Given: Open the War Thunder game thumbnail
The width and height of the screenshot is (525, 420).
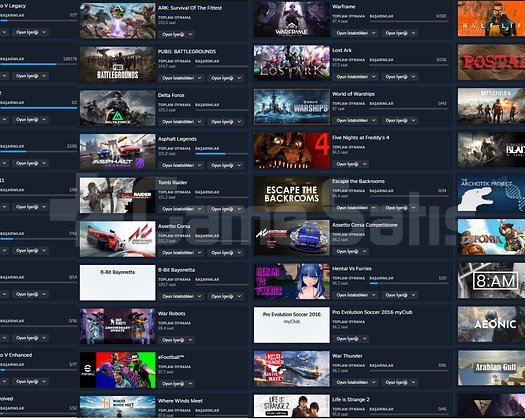Looking at the screenshot, I should click(292, 369).
